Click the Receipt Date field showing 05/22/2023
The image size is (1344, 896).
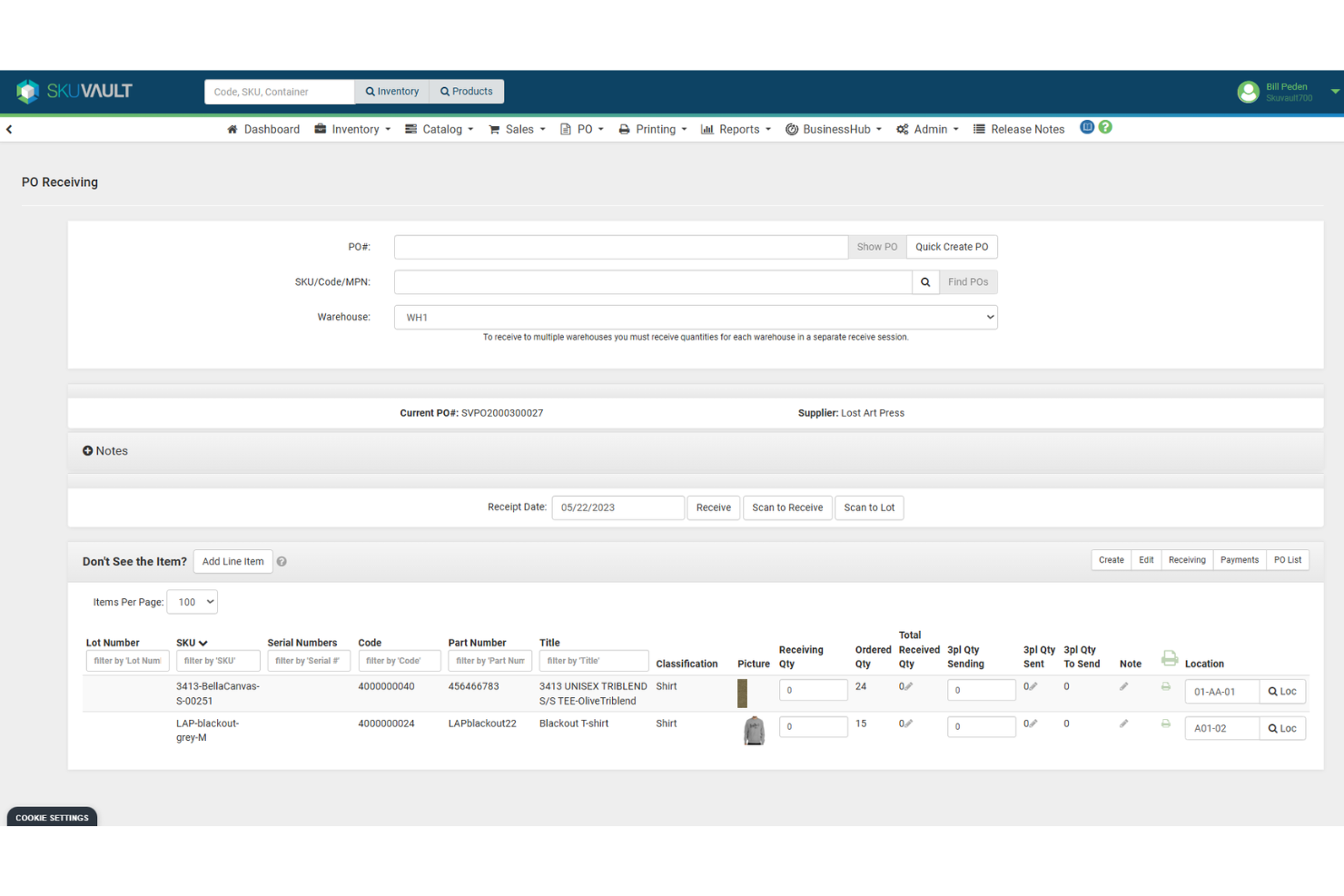pyautogui.click(x=618, y=507)
